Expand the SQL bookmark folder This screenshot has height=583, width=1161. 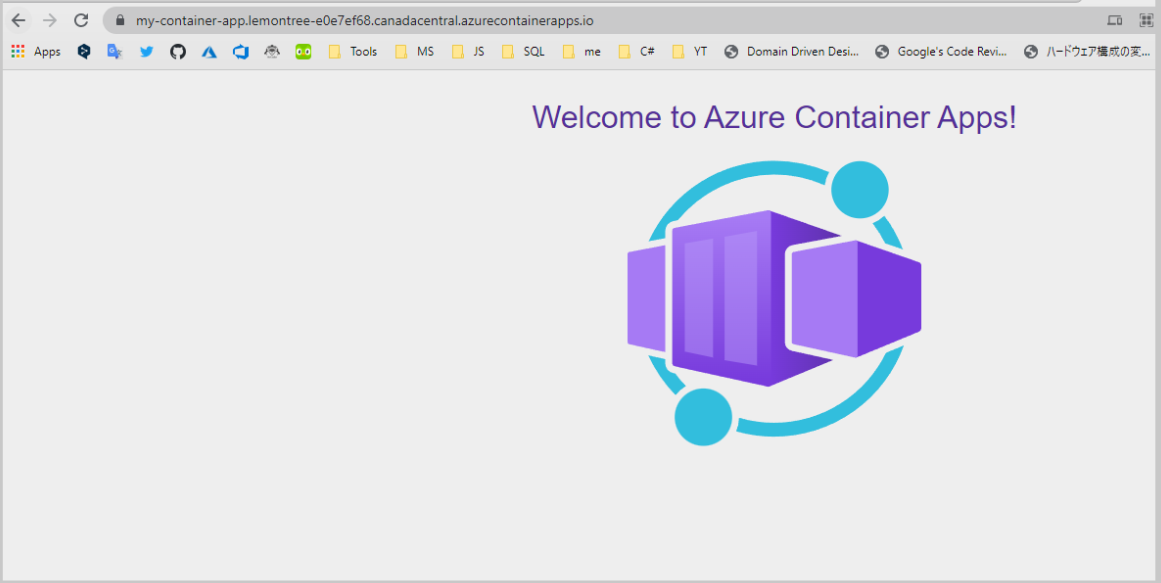pyautogui.click(x=523, y=52)
